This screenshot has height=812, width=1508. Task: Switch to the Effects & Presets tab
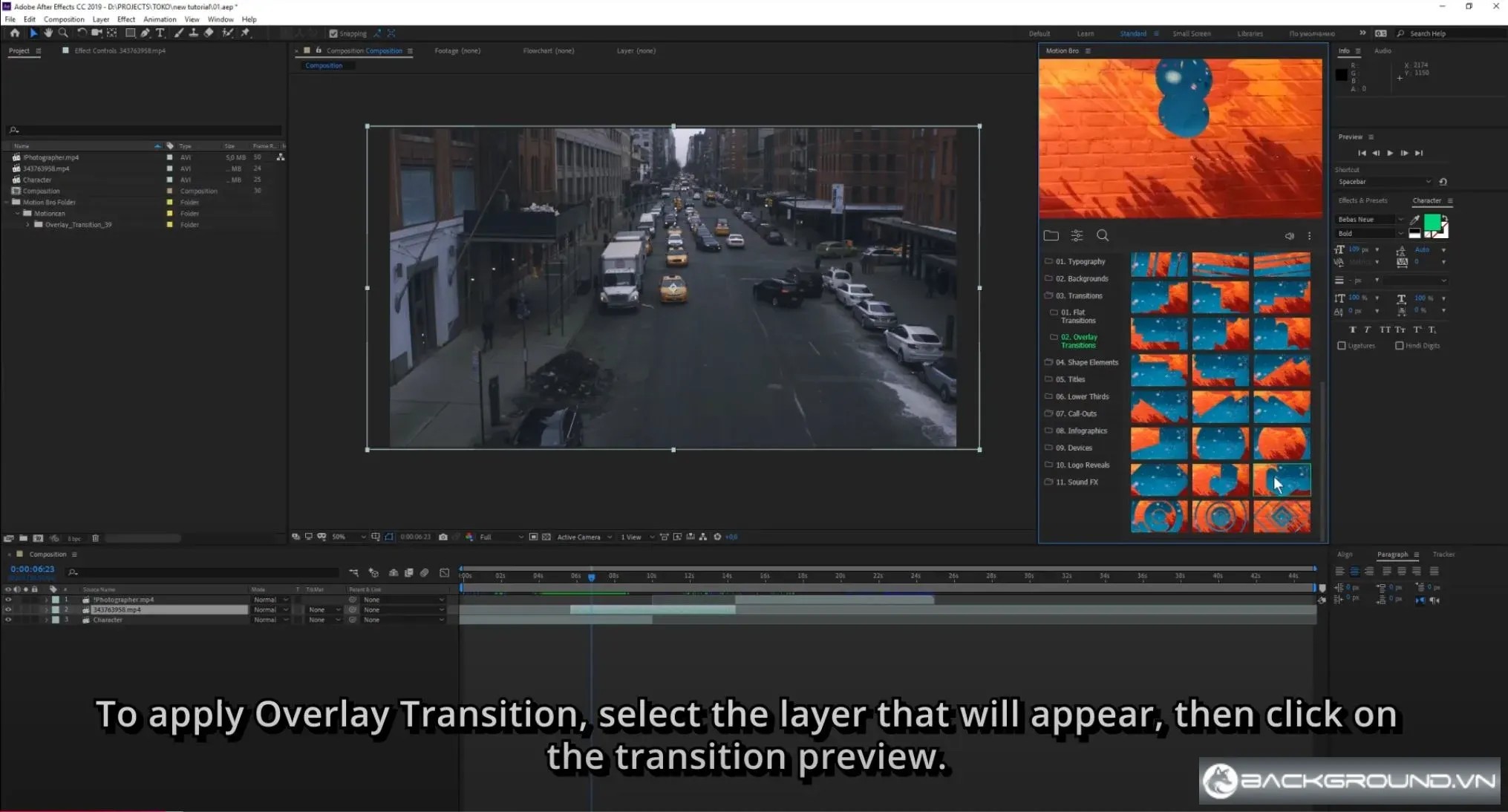1362,200
